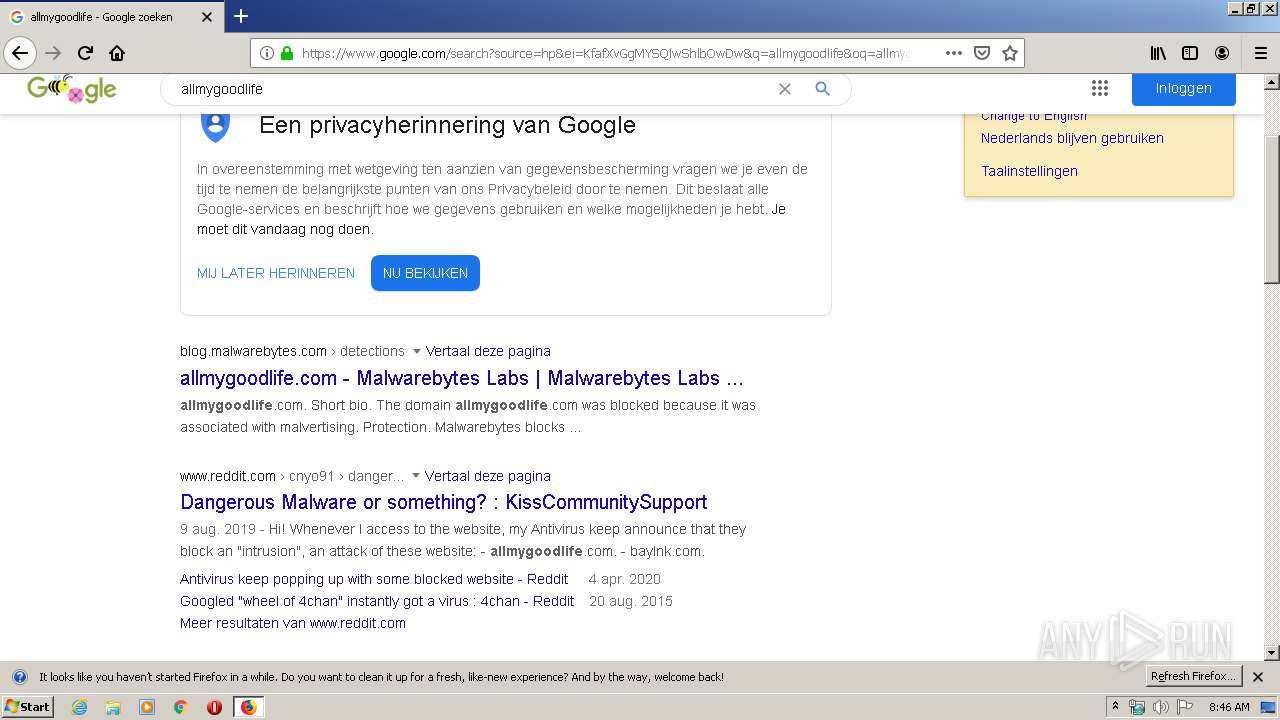Open the Action Center flag icon
The image size is (1280, 720).
pyautogui.click(x=1185, y=707)
